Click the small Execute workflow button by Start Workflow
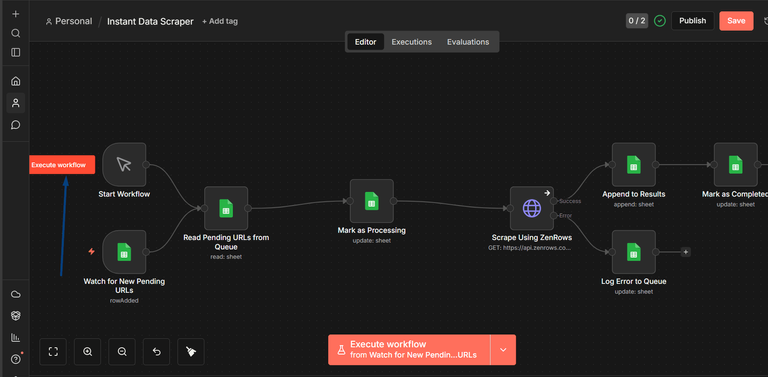 coord(62,165)
